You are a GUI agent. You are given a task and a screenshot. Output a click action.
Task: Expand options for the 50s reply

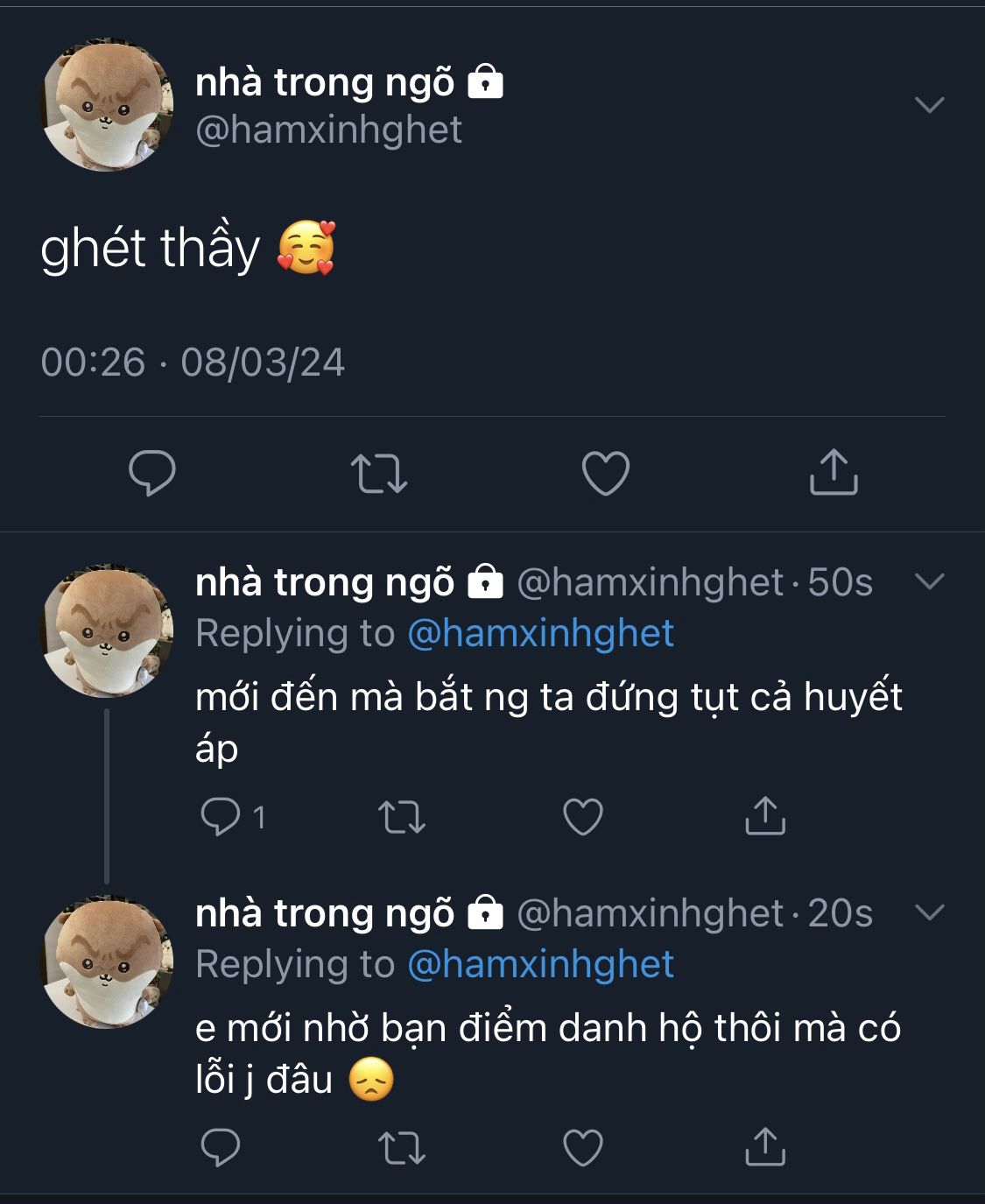(929, 581)
